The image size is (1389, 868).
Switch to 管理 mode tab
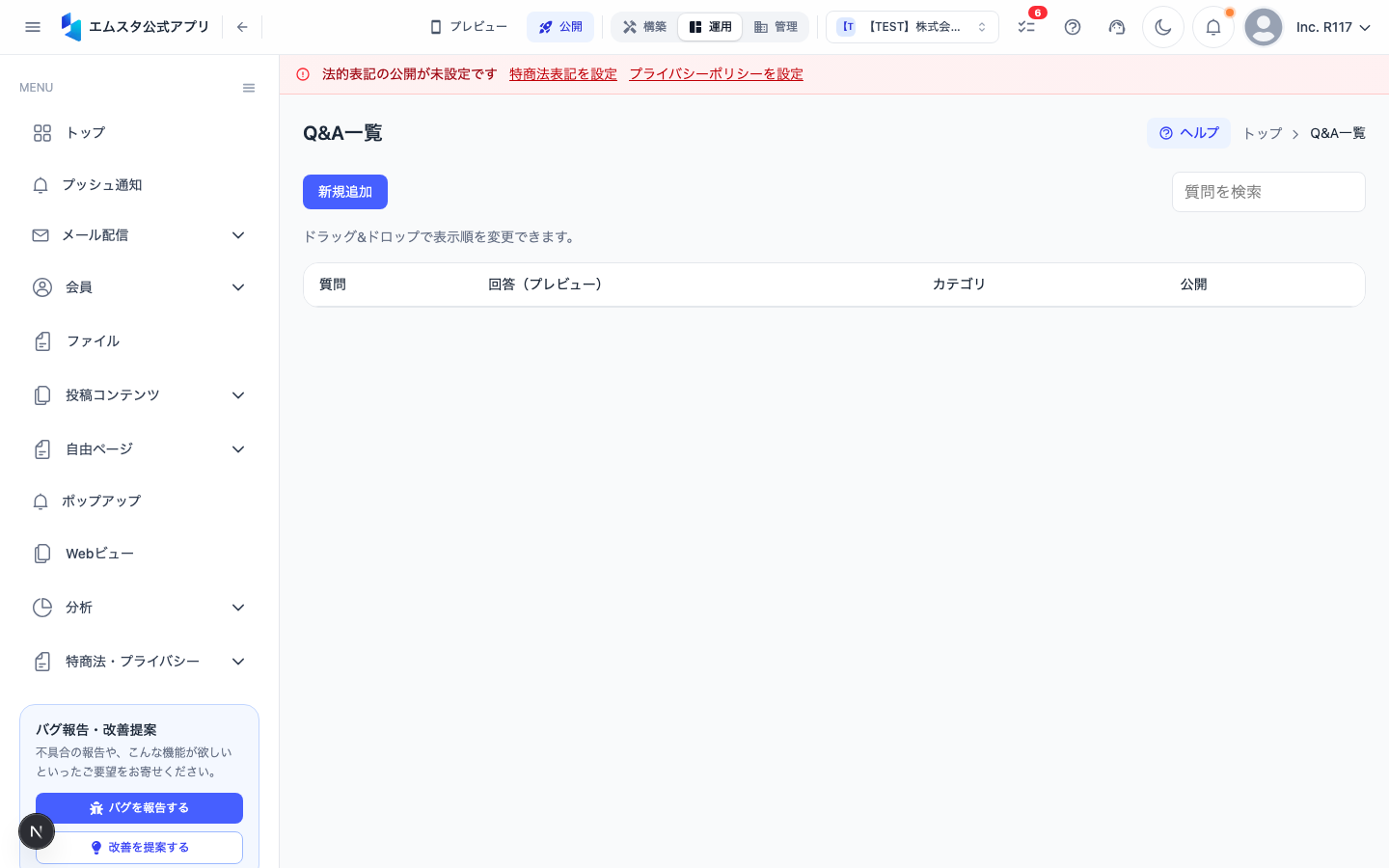[776, 27]
